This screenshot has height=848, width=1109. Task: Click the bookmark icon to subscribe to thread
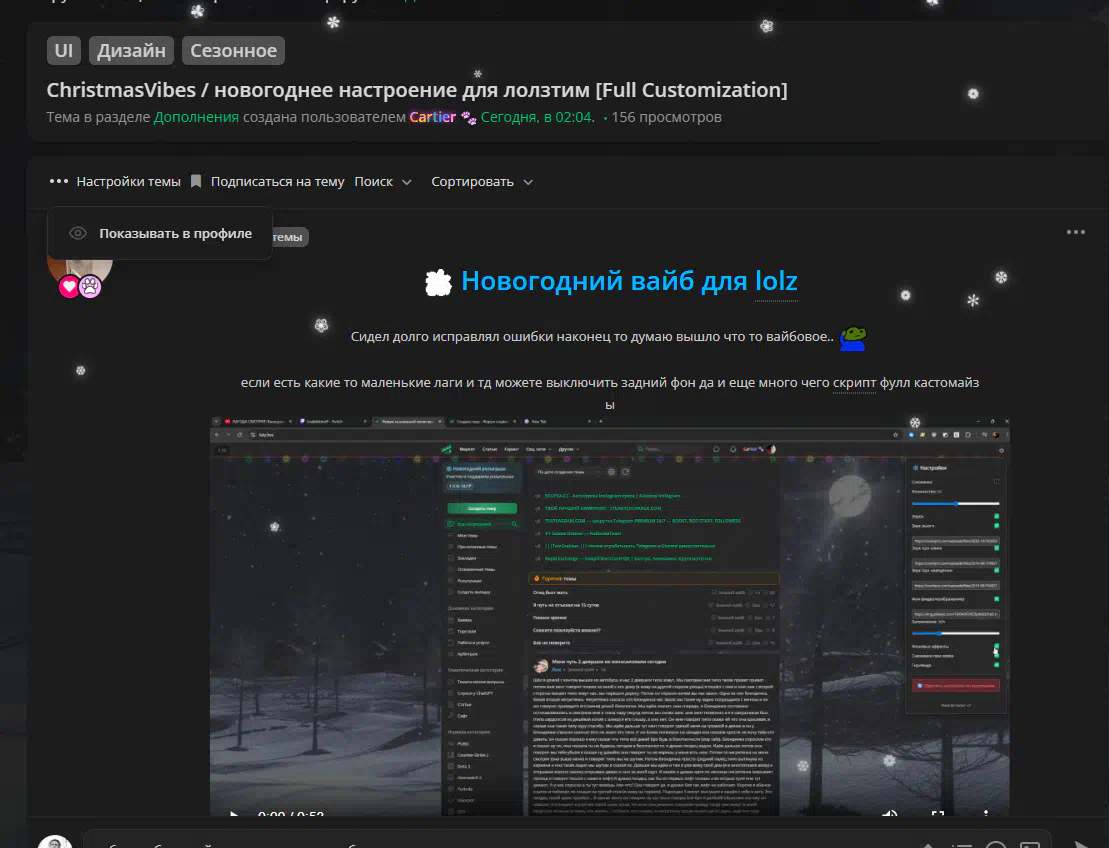tap(196, 182)
